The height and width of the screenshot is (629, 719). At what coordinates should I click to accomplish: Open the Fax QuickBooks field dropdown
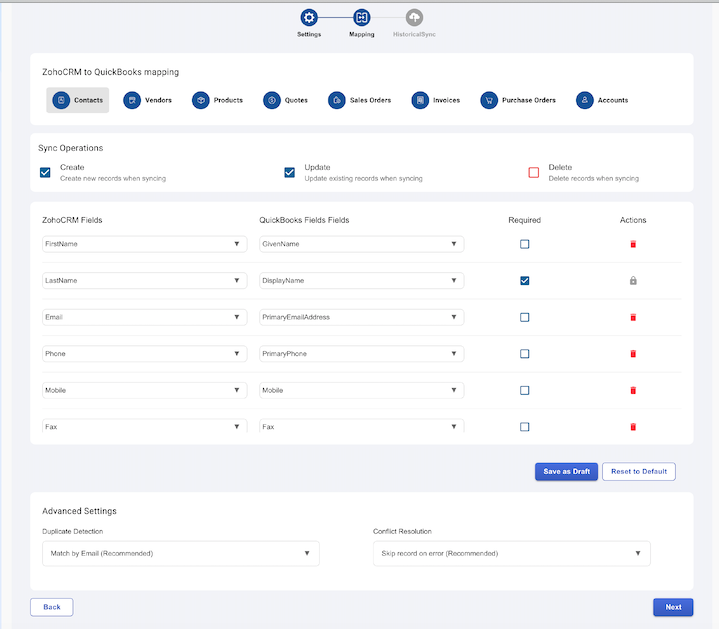coord(361,426)
